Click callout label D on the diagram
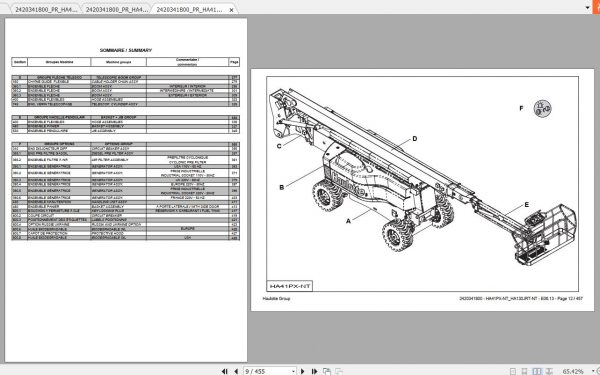The height and width of the screenshot is (375, 600). [x=414, y=139]
